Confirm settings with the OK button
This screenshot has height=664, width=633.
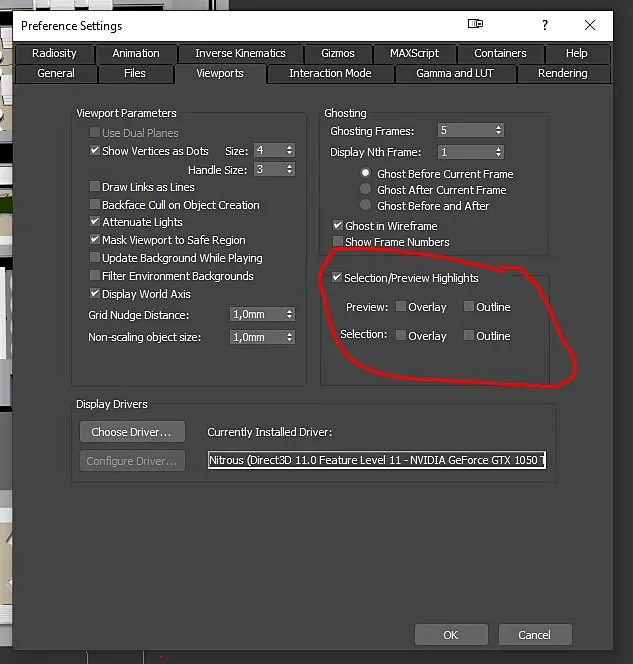click(x=451, y=634)
